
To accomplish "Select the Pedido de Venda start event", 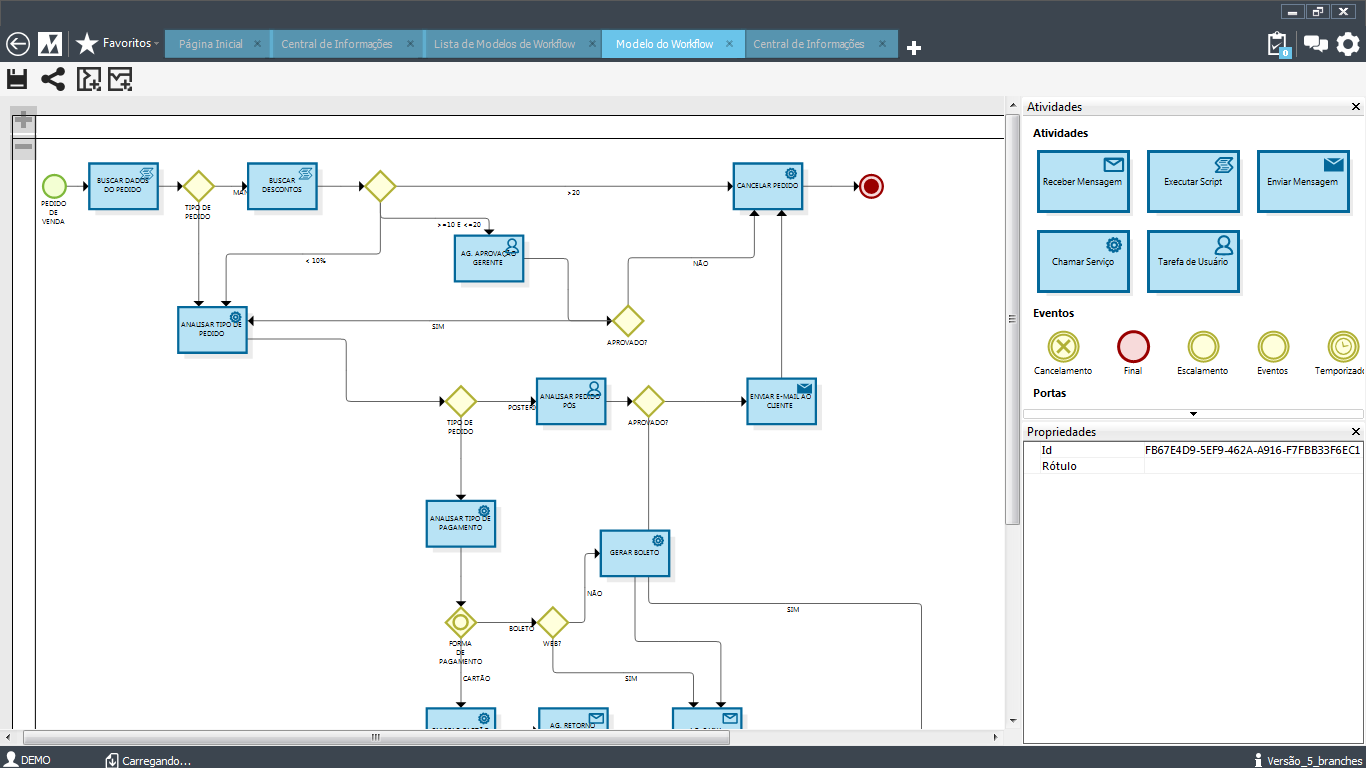I will click(54, 186).
